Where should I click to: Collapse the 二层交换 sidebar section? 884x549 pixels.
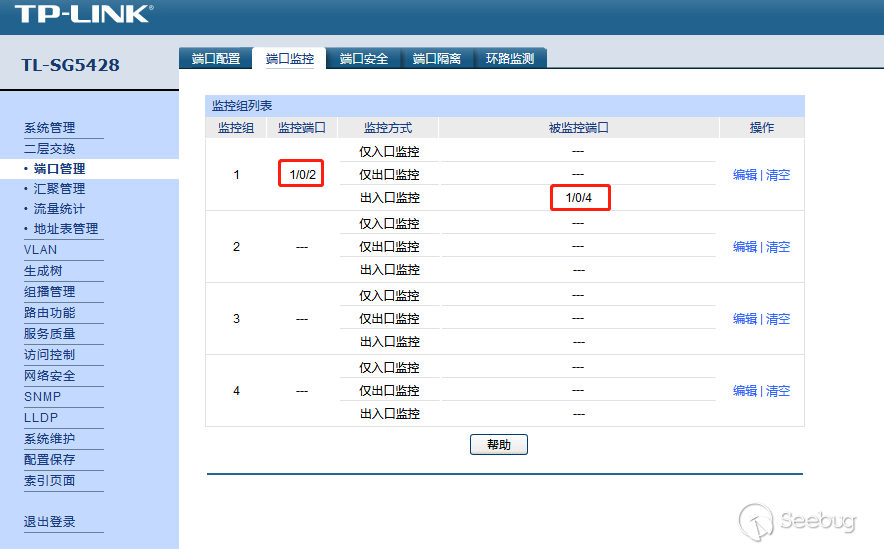50,149
